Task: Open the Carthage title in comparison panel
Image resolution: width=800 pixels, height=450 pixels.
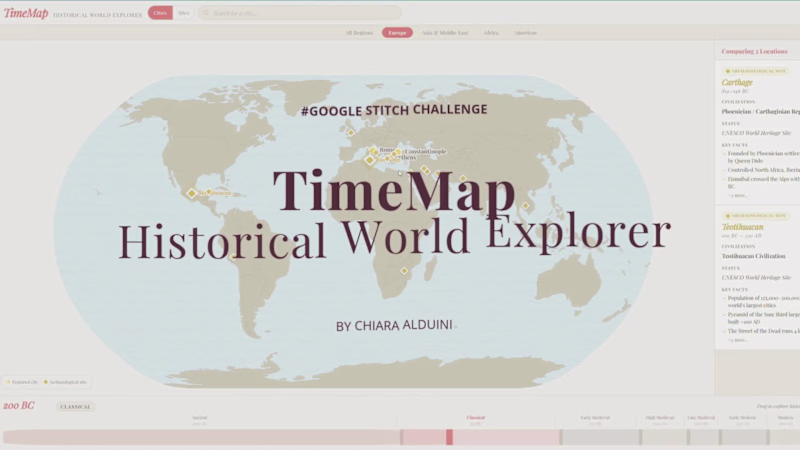Action: pyautogui.click(x=737, y=83)
